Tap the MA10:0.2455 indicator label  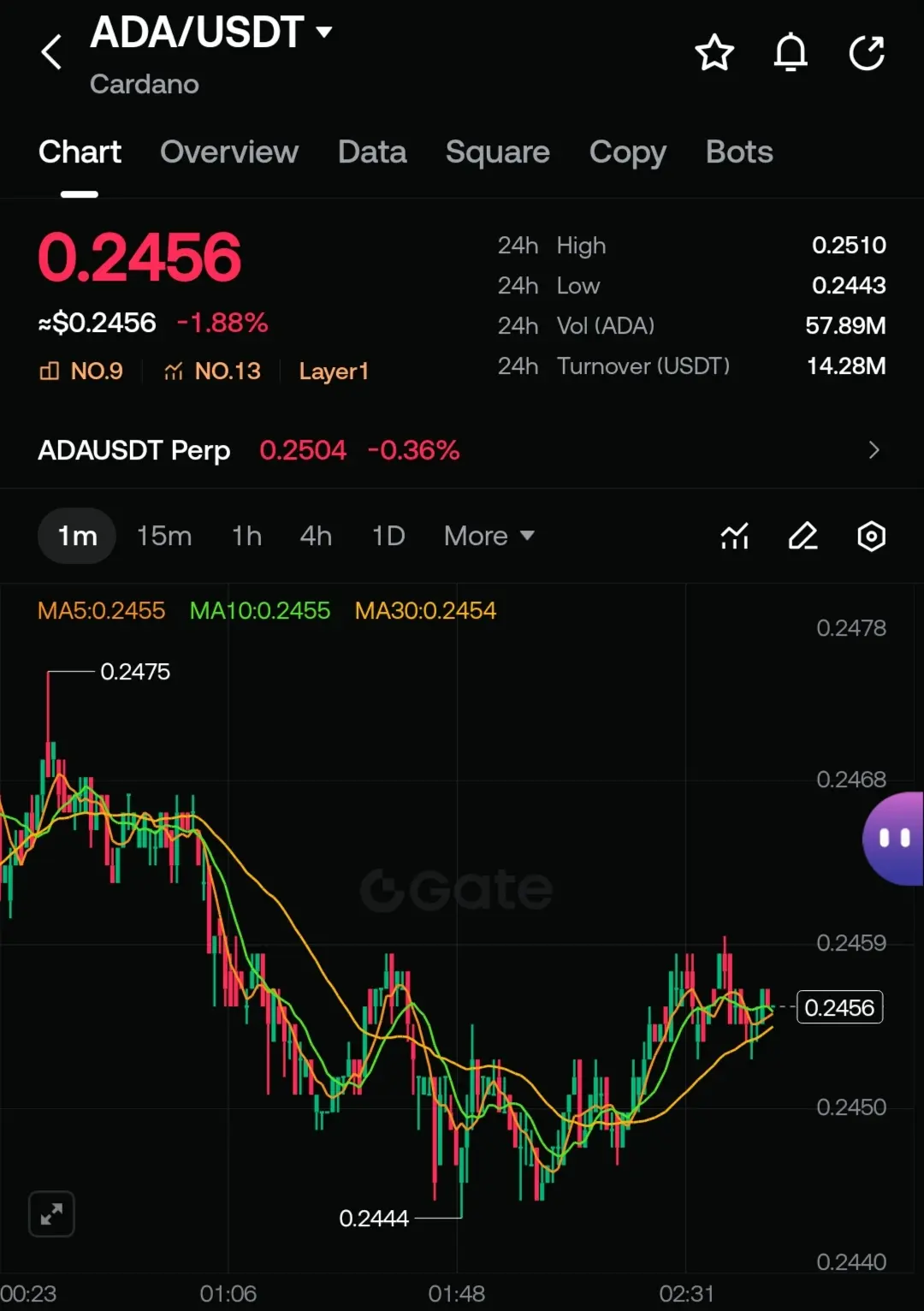(x=260, y=611)
